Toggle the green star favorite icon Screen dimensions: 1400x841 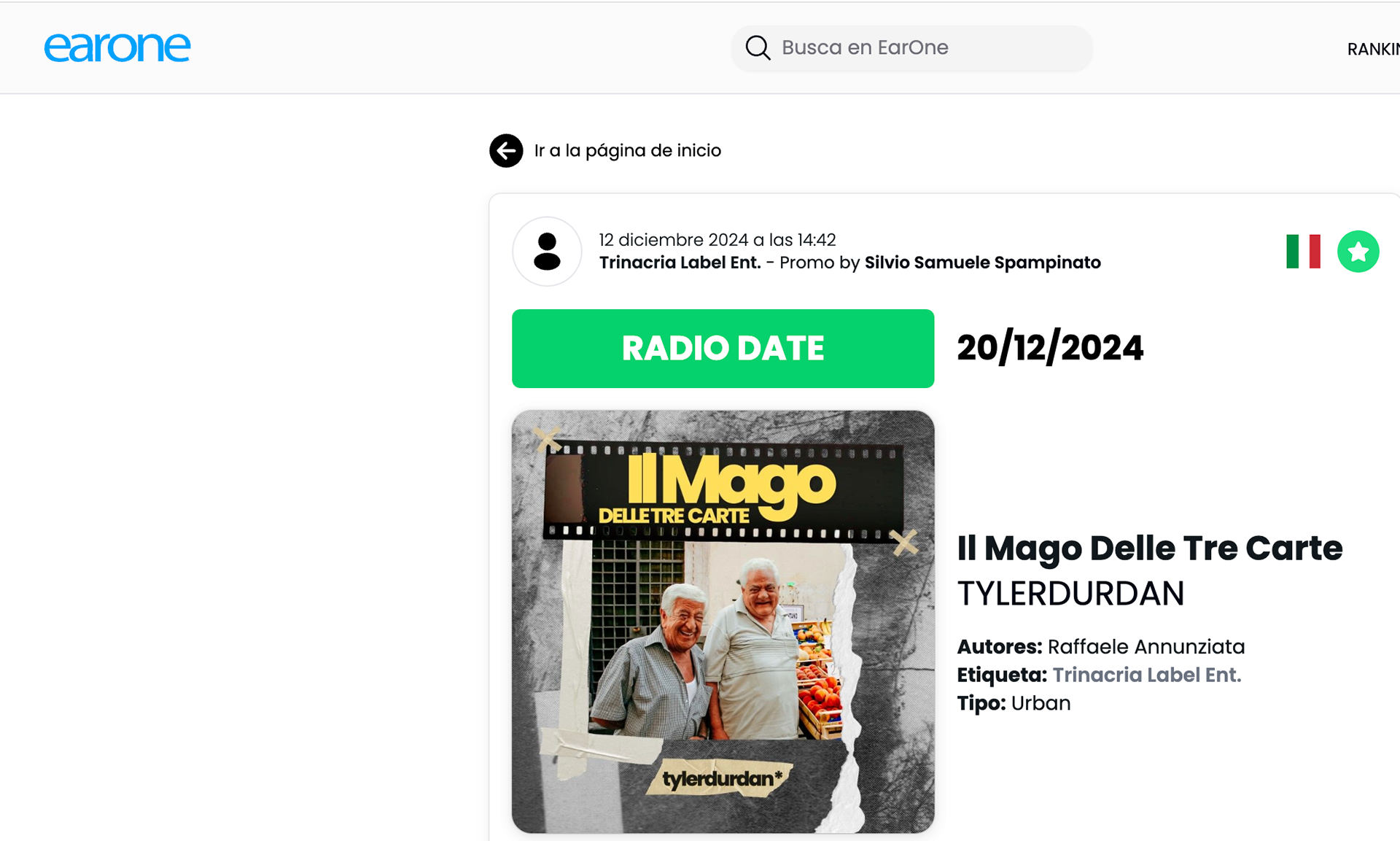1358,252
